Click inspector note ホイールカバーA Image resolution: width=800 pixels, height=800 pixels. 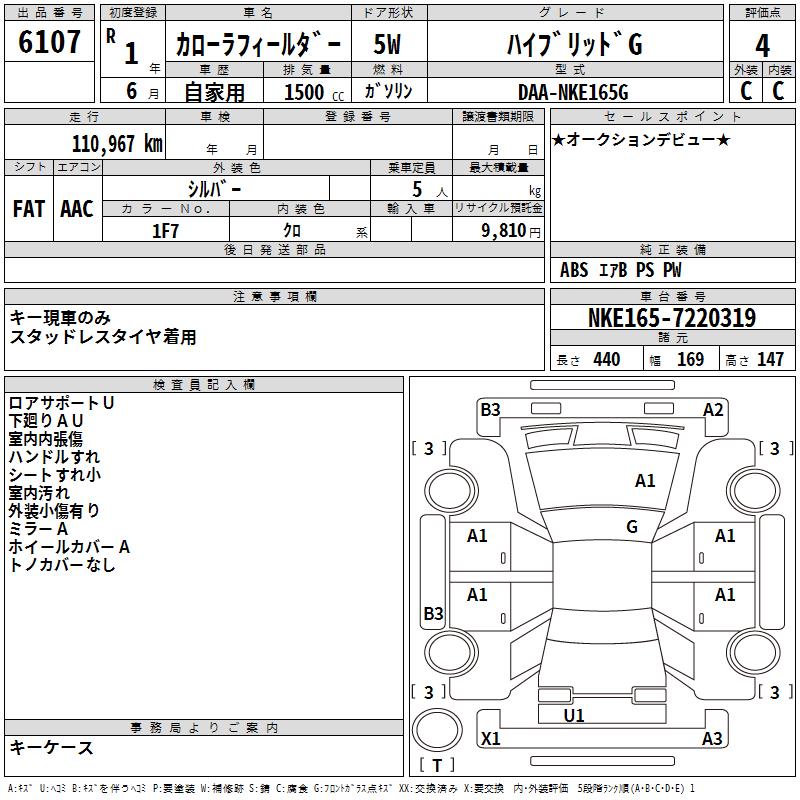69,546
